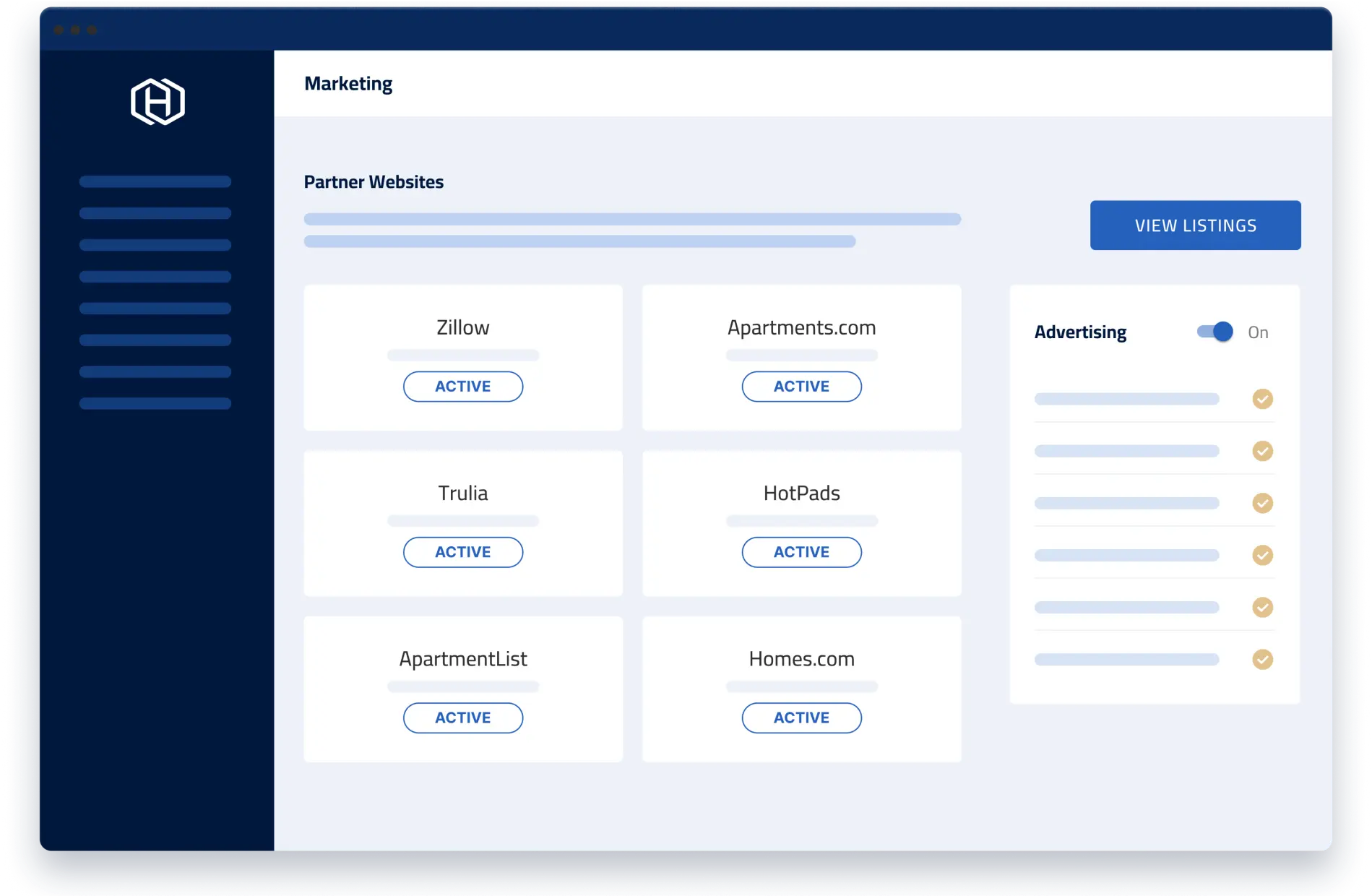This screenshot has height=896, width=1372.
Task: Select the Apartments.com partner card
Action: click(x=801, y=358)
